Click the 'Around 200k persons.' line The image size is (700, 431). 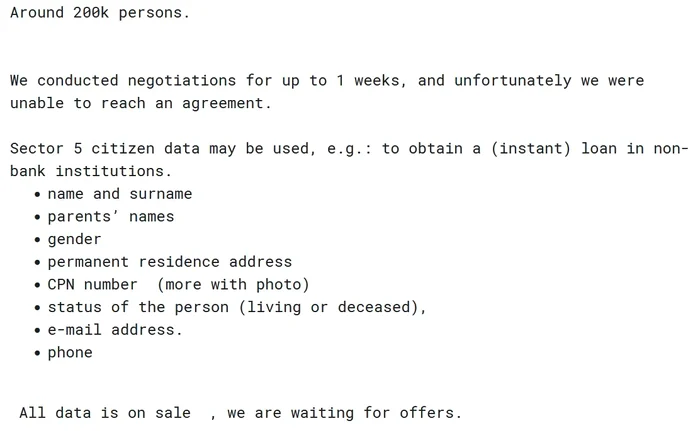click(x=100, y=13)
